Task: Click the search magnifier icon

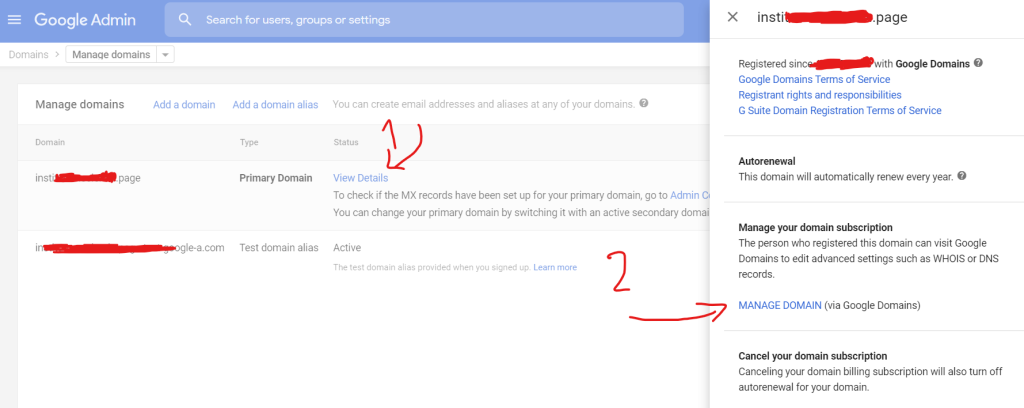Action: point(185,20)
